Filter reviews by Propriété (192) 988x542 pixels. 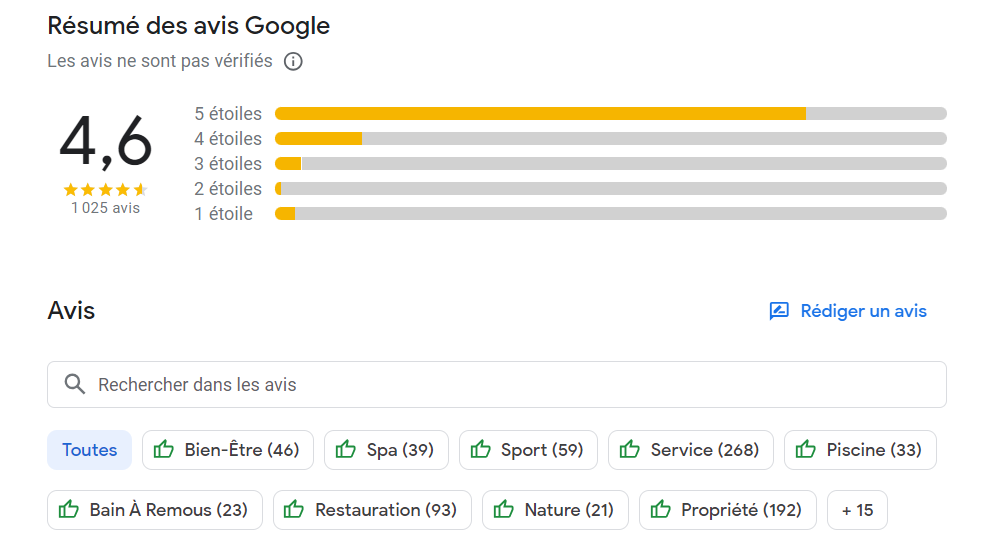728,510
